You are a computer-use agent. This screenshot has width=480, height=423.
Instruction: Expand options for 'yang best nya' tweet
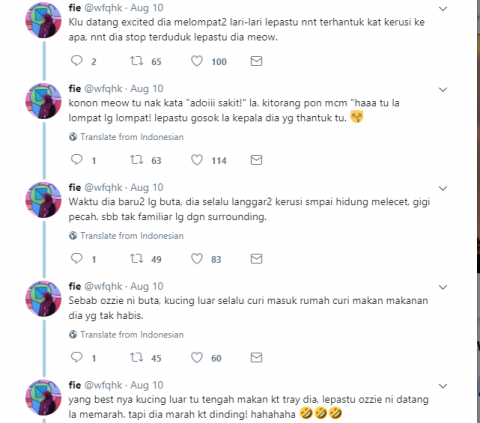tap(443, 386)
